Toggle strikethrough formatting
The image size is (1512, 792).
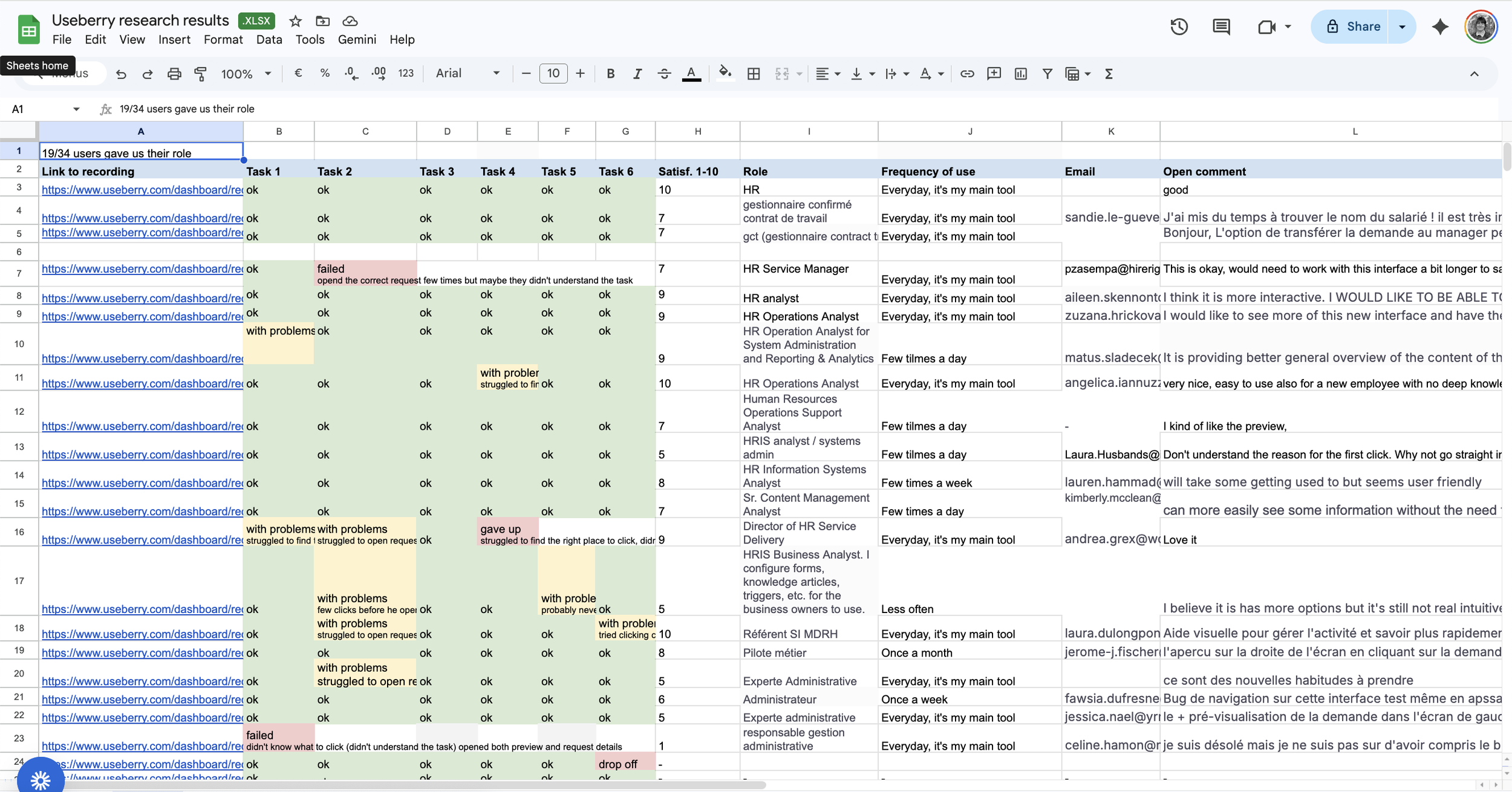point(664,74)
